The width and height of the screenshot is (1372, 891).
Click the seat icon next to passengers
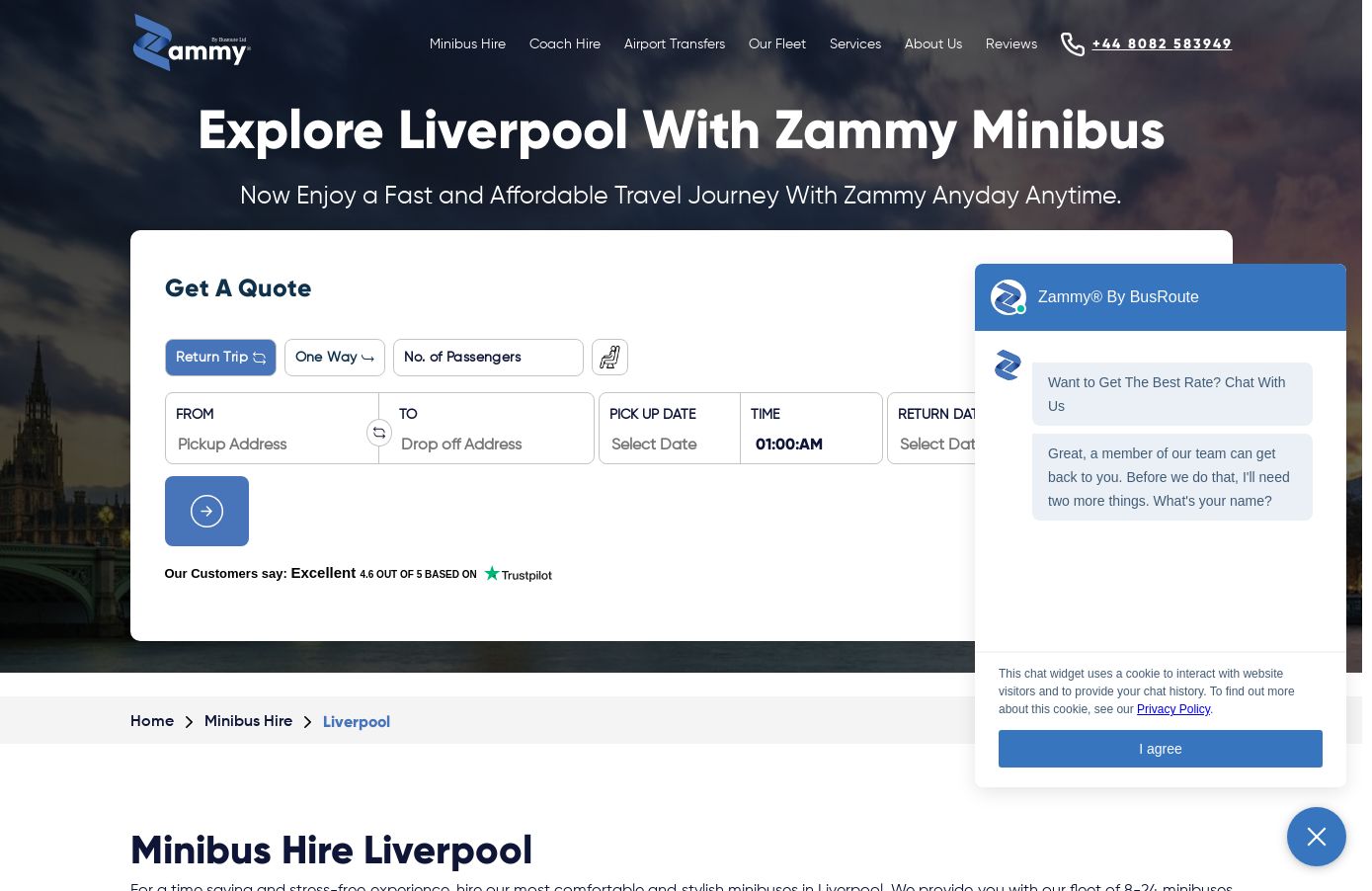tap(609, 358)
